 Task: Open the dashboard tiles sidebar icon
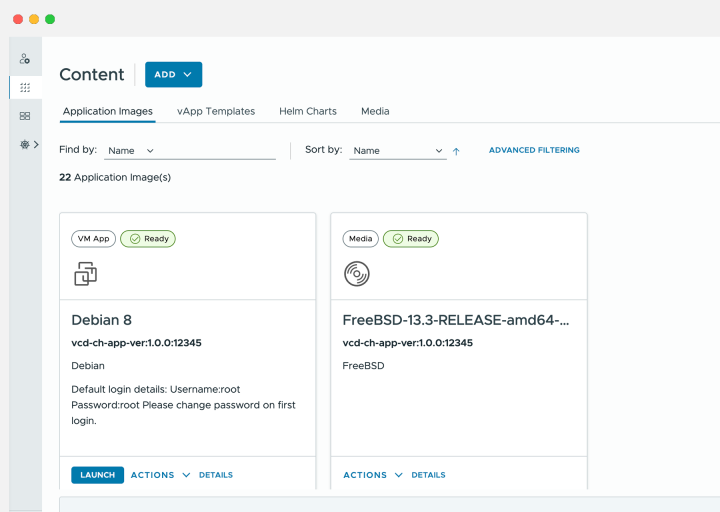tap(25, 116)
